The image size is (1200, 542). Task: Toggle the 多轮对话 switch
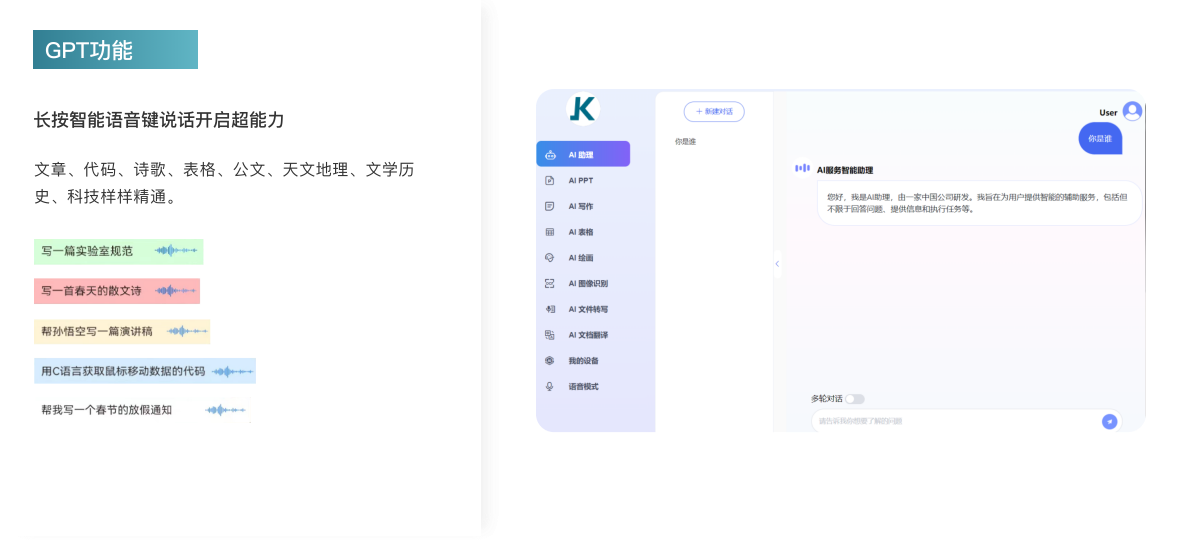(x=854, y=399)
